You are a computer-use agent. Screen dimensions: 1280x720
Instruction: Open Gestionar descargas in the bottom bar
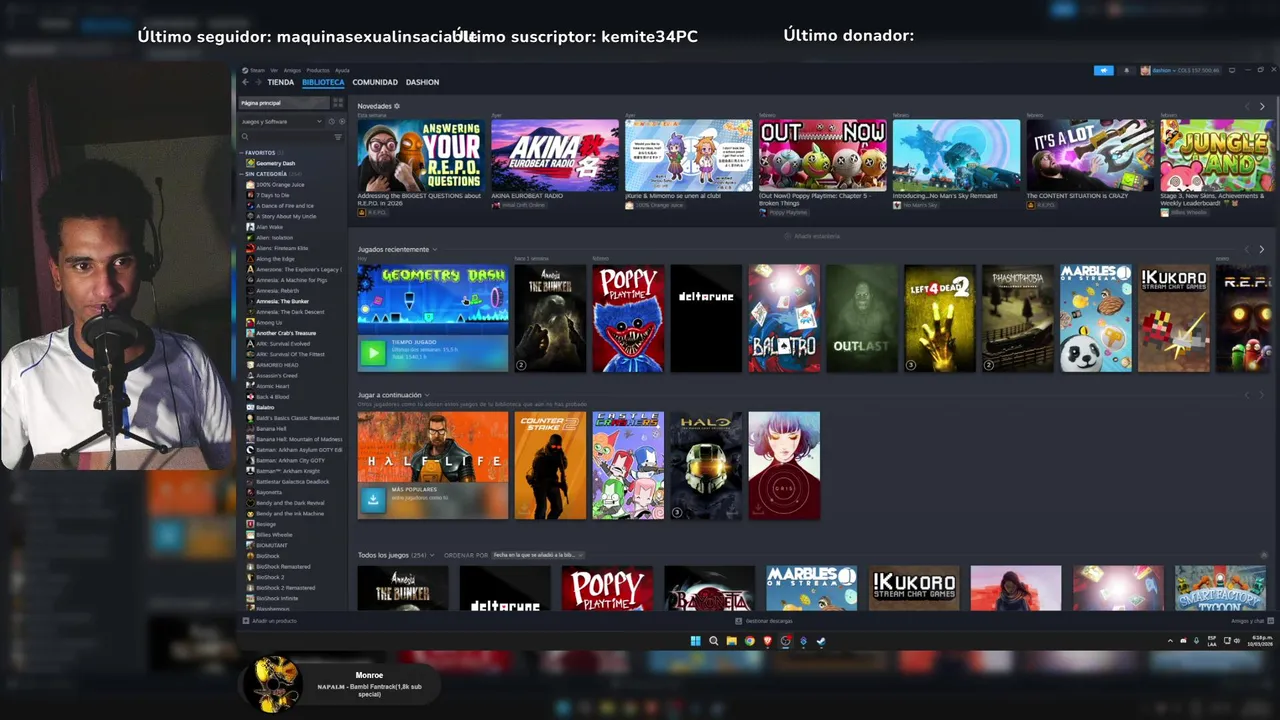pos(764,621)
